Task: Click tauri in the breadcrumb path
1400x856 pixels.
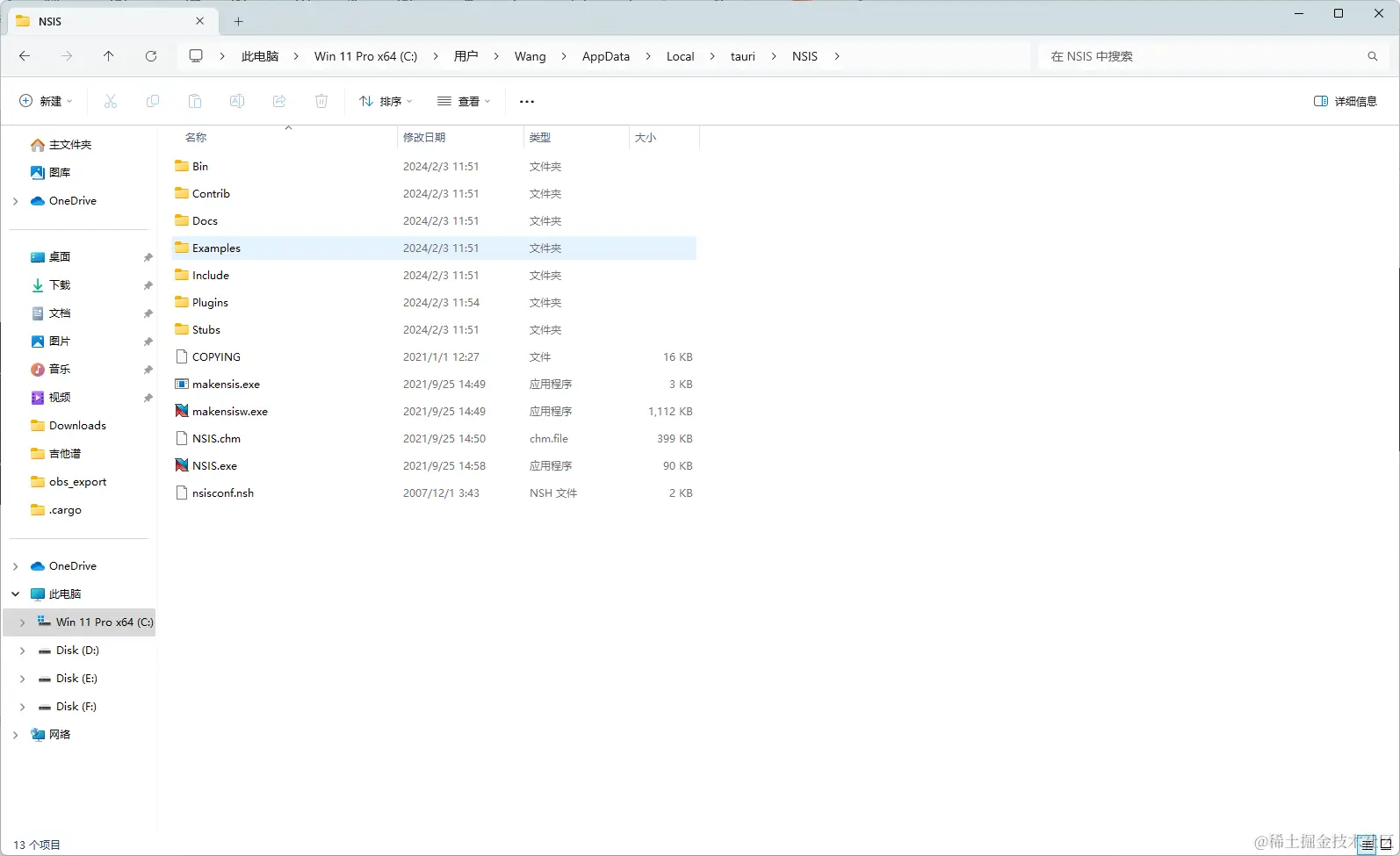Action: click(743, 56)
